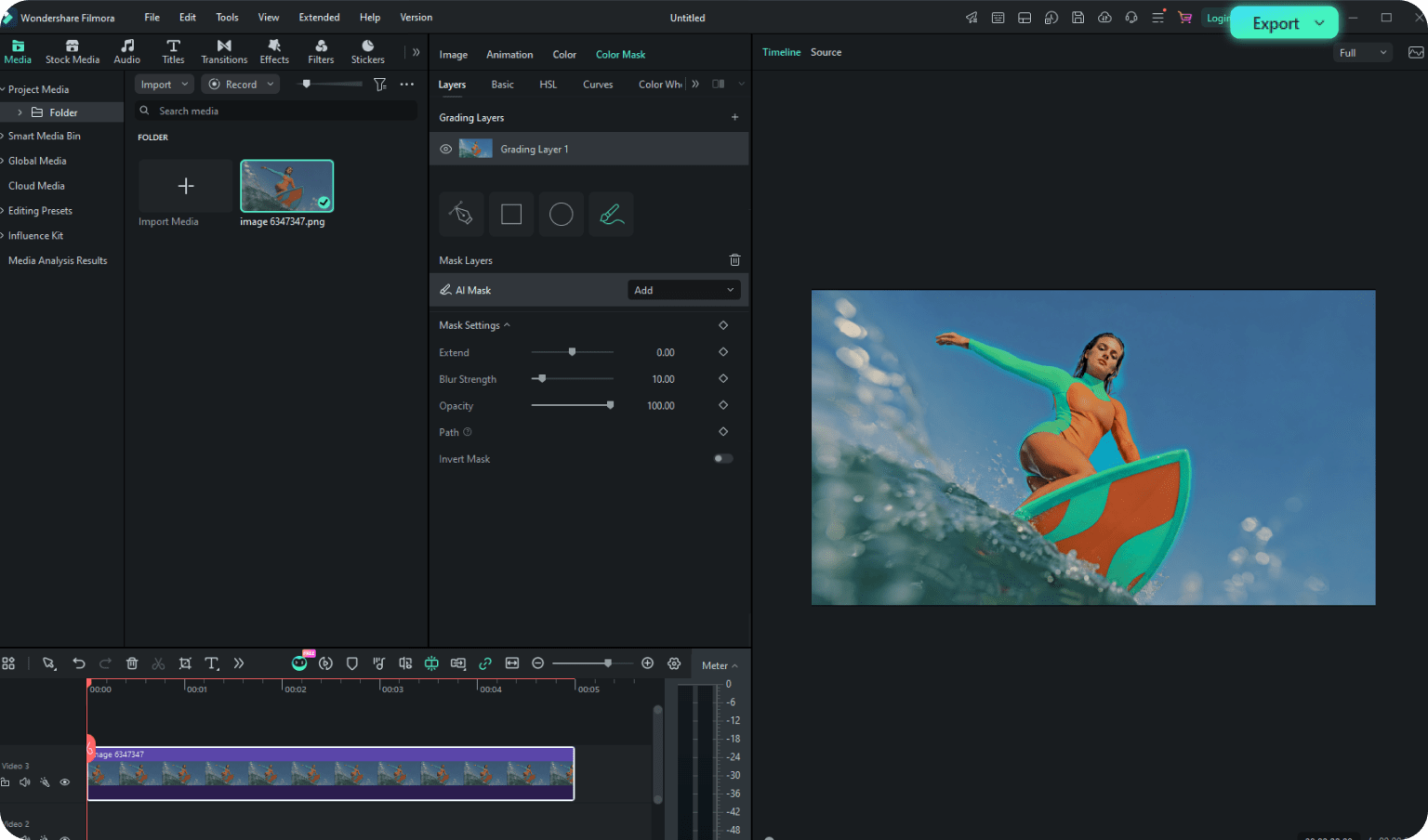The height and width of the screenshot is (840, 1428).
Task: Open the Transitions panel
Action: [224, 52]
